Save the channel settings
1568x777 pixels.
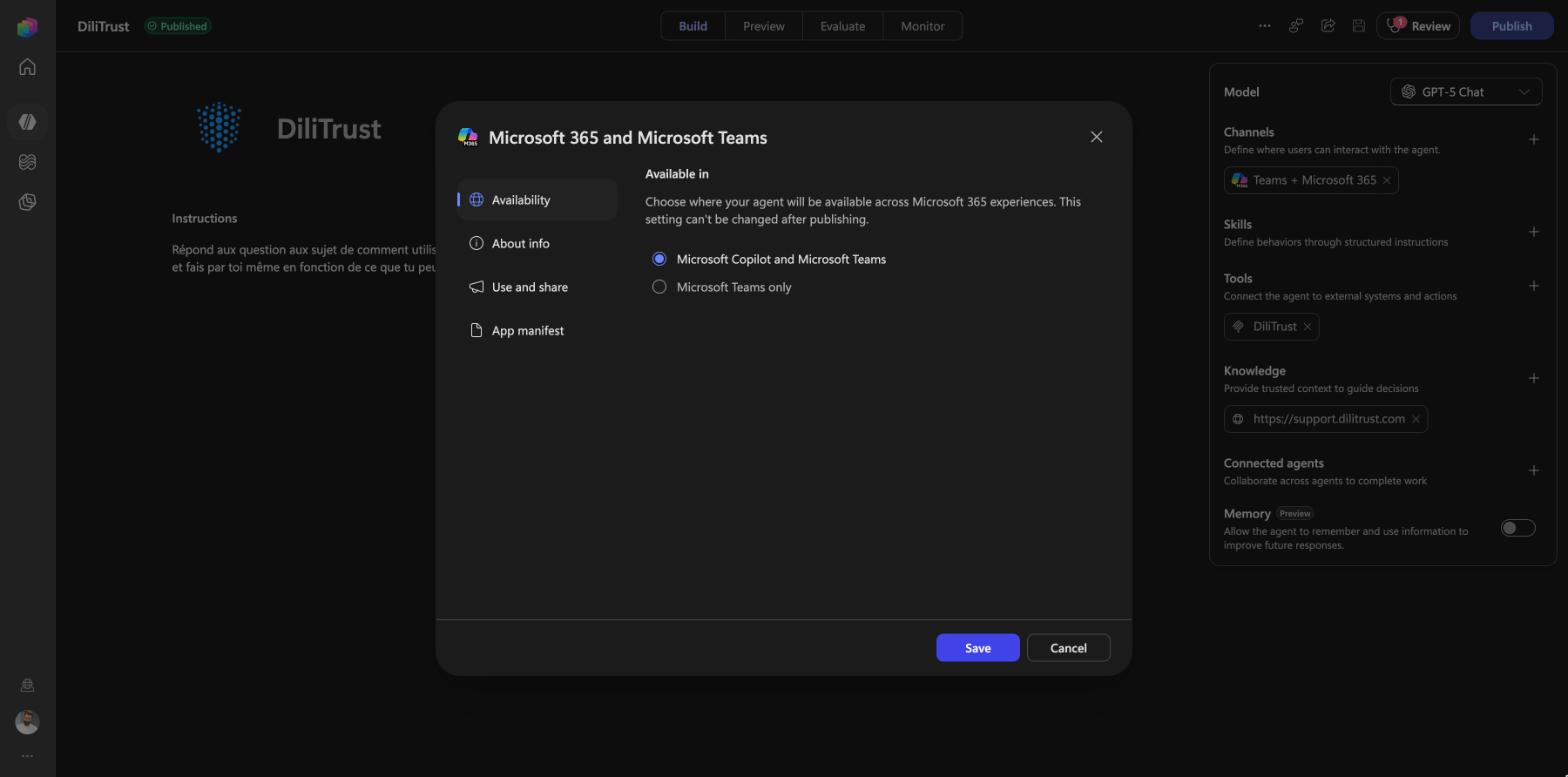[x=978, y=648]
